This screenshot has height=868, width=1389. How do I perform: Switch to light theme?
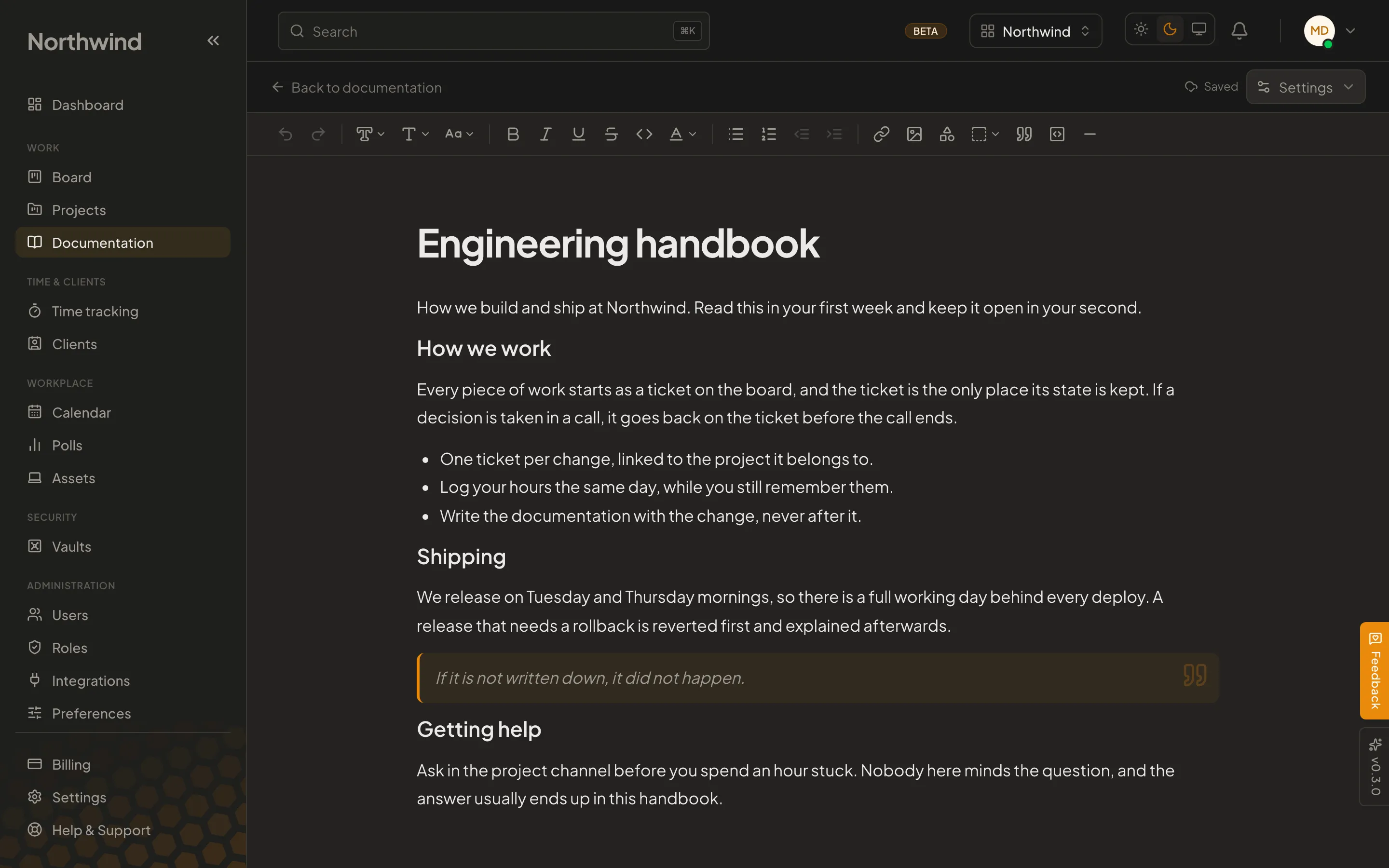[x=1141, y=29]
